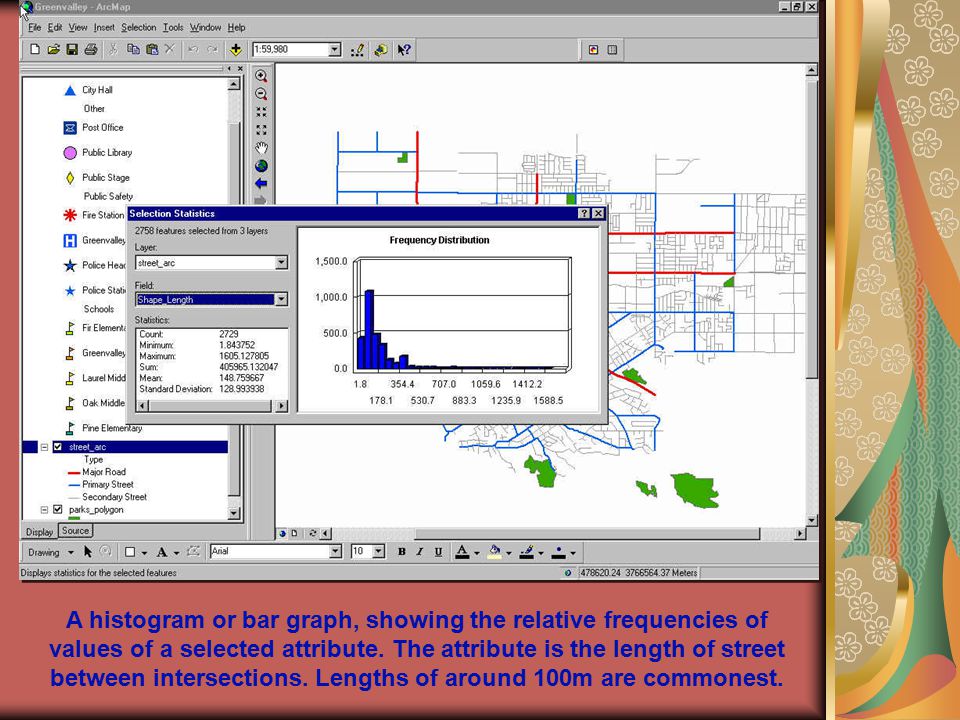
Task: Toggle underline text formatting
Action: pyautogui.click(x=438, y=552)
